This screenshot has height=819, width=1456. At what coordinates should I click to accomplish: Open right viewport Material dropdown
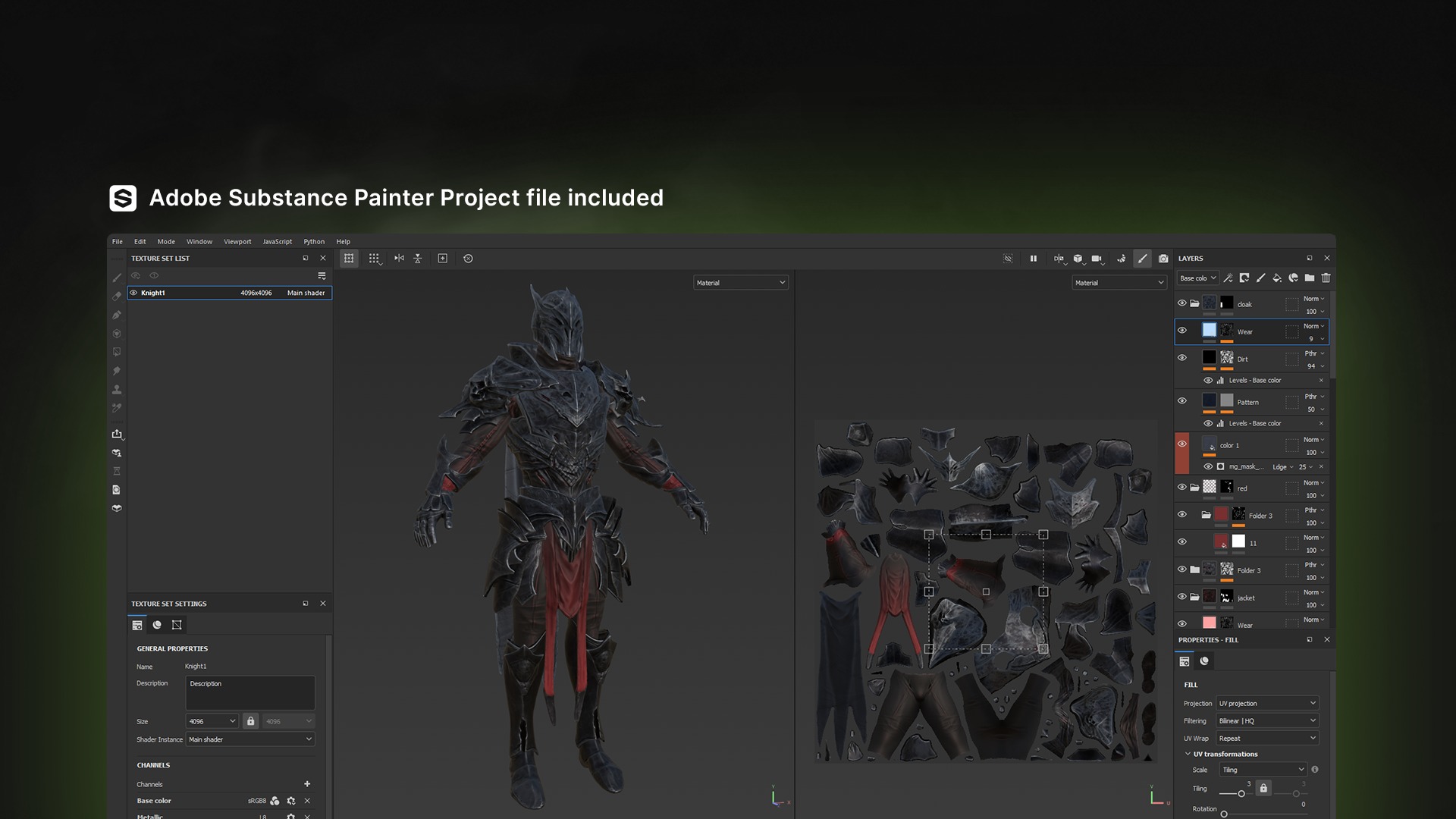point(1119,283)
